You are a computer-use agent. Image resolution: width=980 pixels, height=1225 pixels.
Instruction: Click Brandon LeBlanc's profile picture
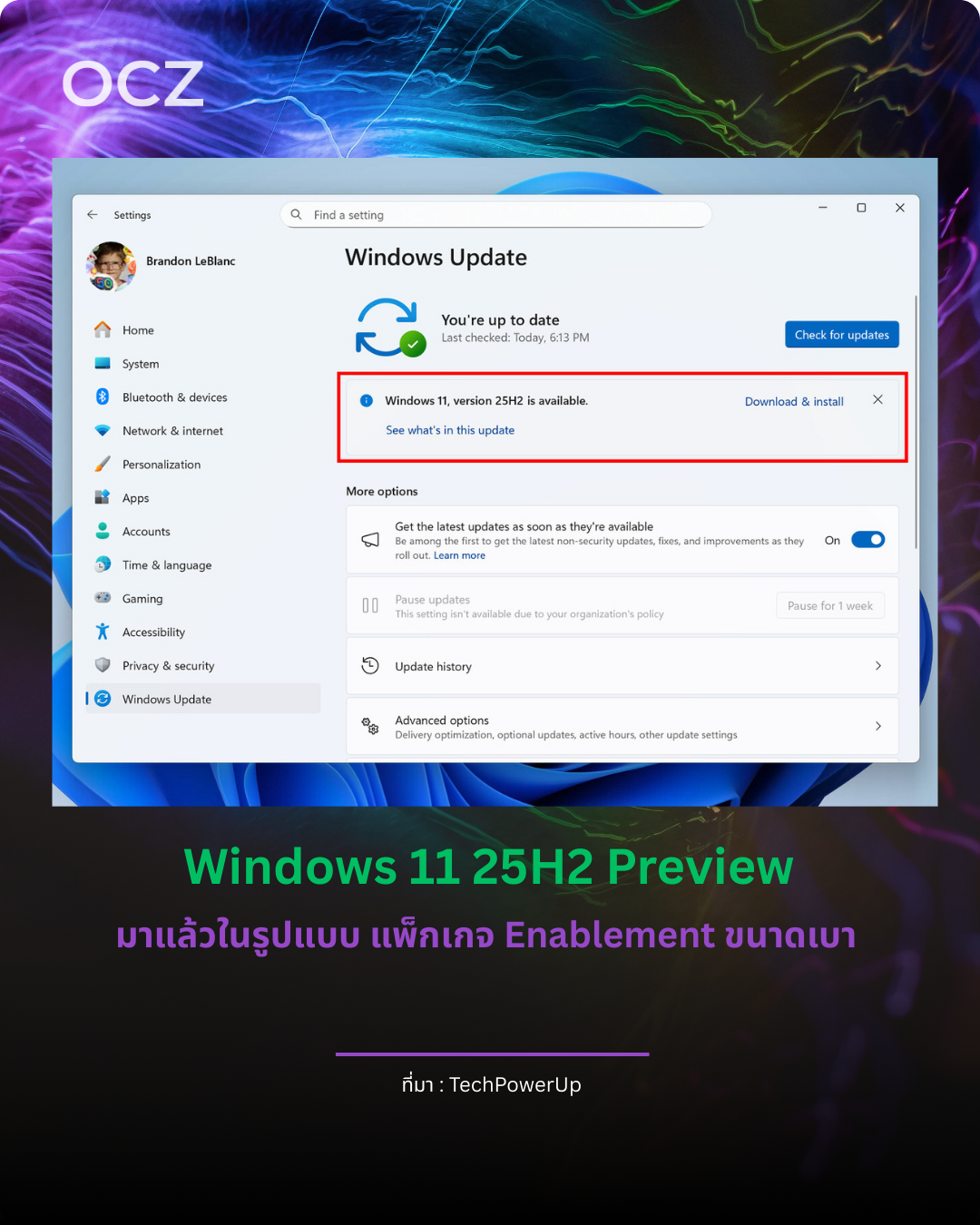click(111, 266)
